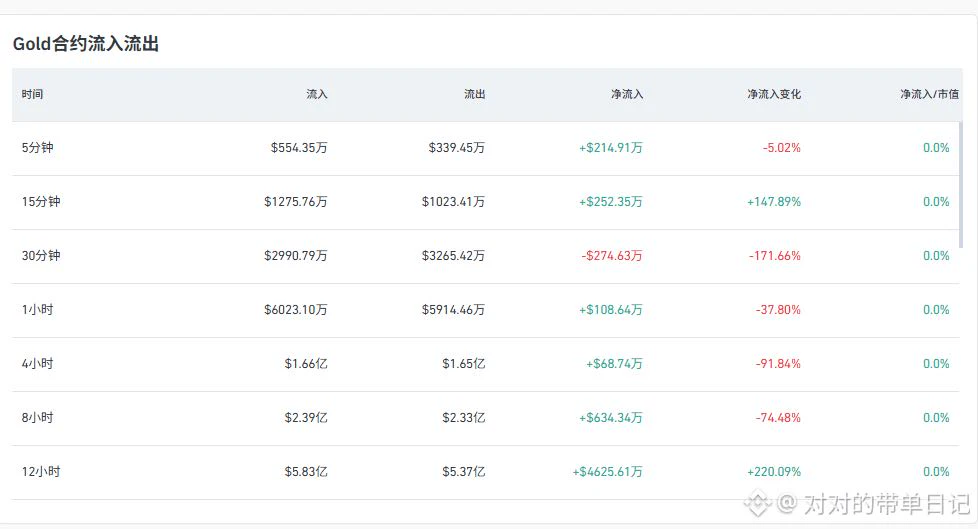Screen dimensions: 978x529
Task: Click the 净流入 column header
Action: click(x=627, y=94)
